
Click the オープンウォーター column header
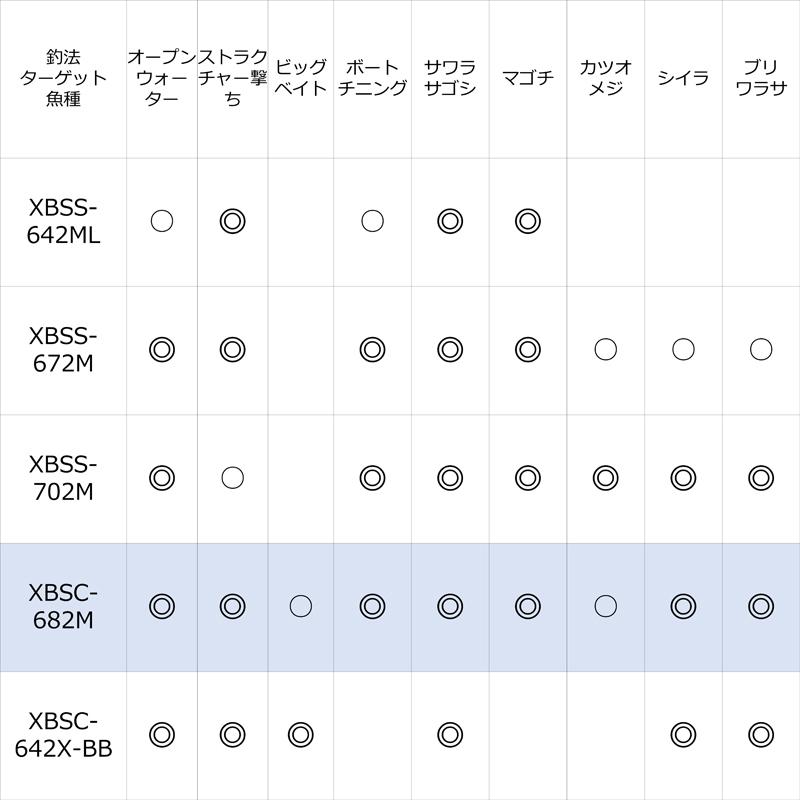click(x=162, y=78)
